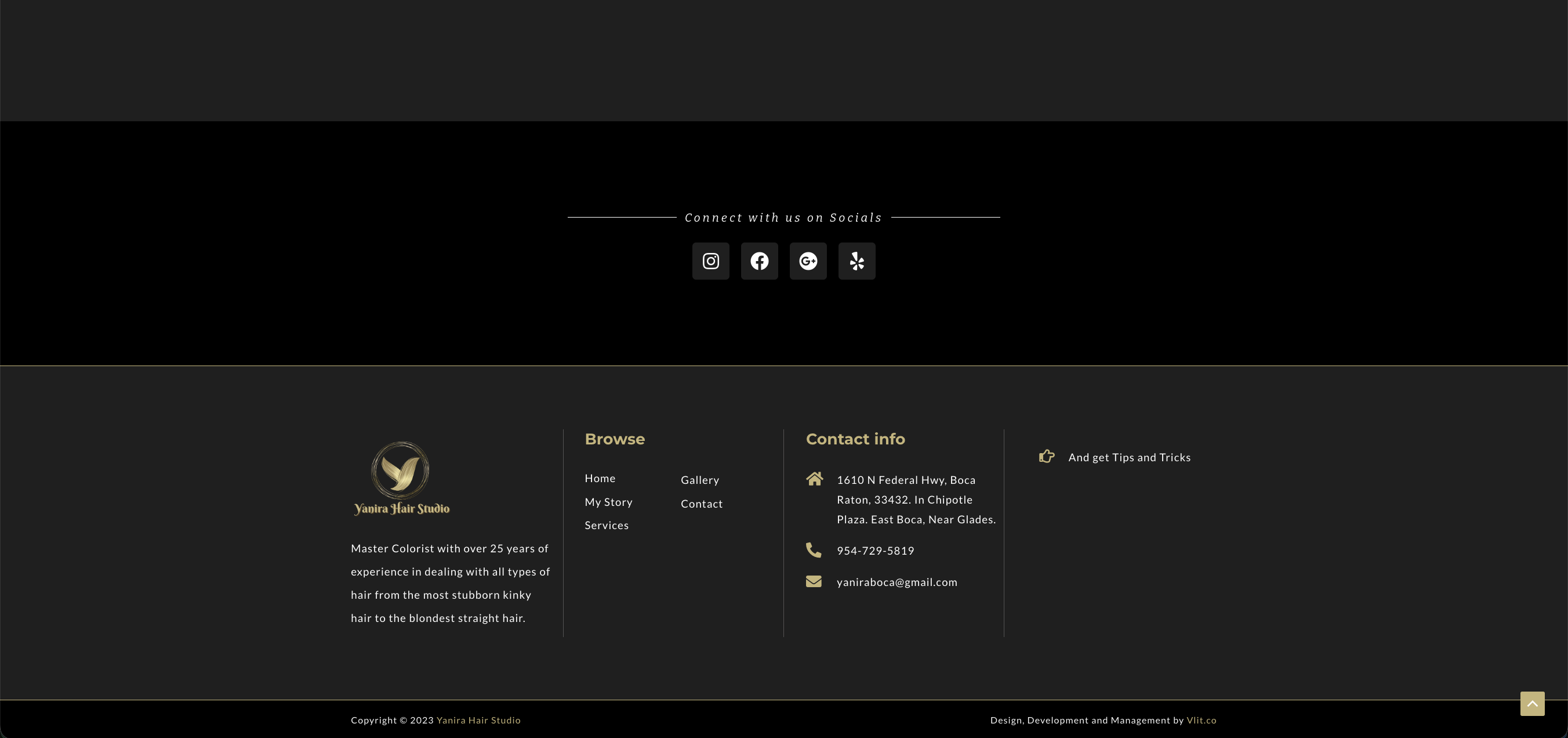Click the yaniraboca@gmail.com email address

tap(896, 582)
